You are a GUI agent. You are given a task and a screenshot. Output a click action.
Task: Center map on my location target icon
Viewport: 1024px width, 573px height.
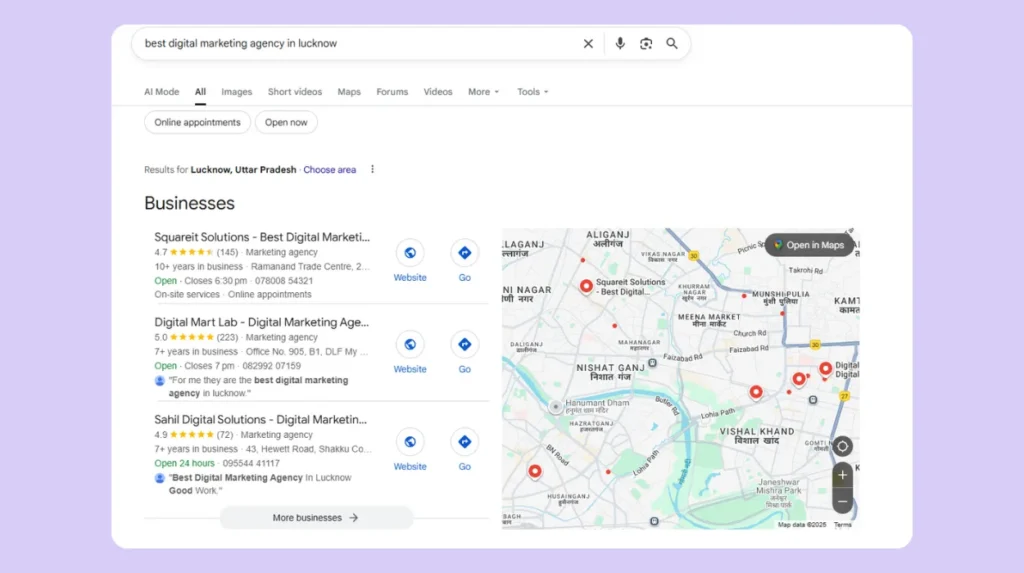pyautogui.click(x=842, y=446)
